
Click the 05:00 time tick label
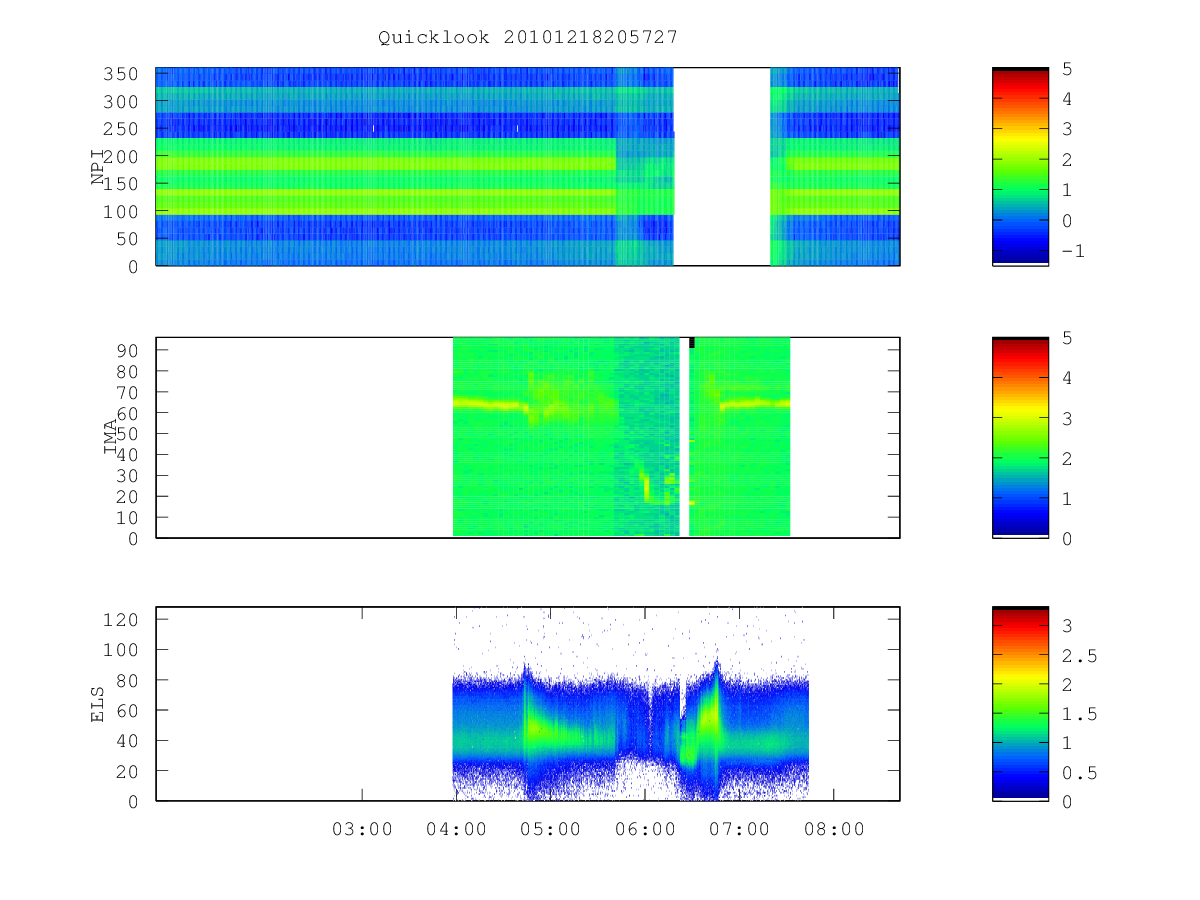click(x=551, y=829)
